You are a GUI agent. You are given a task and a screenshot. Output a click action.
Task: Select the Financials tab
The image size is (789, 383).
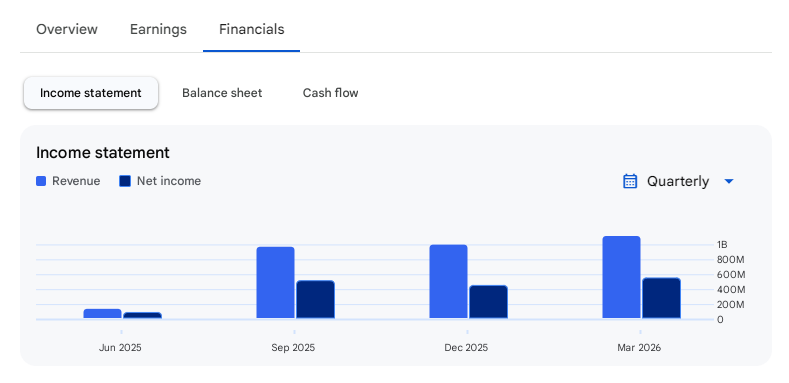[252, 29]
